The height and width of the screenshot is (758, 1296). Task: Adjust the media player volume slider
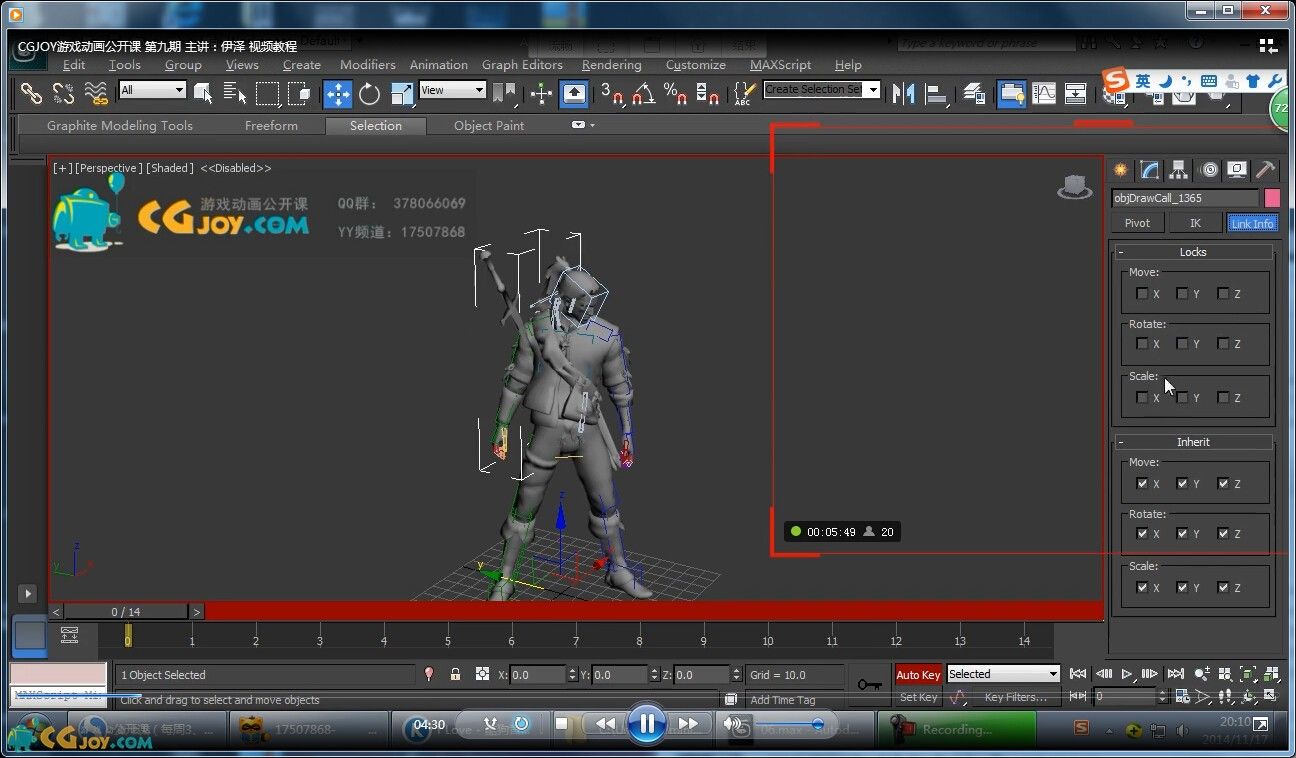pyautogui.click(x=789, y=724)
